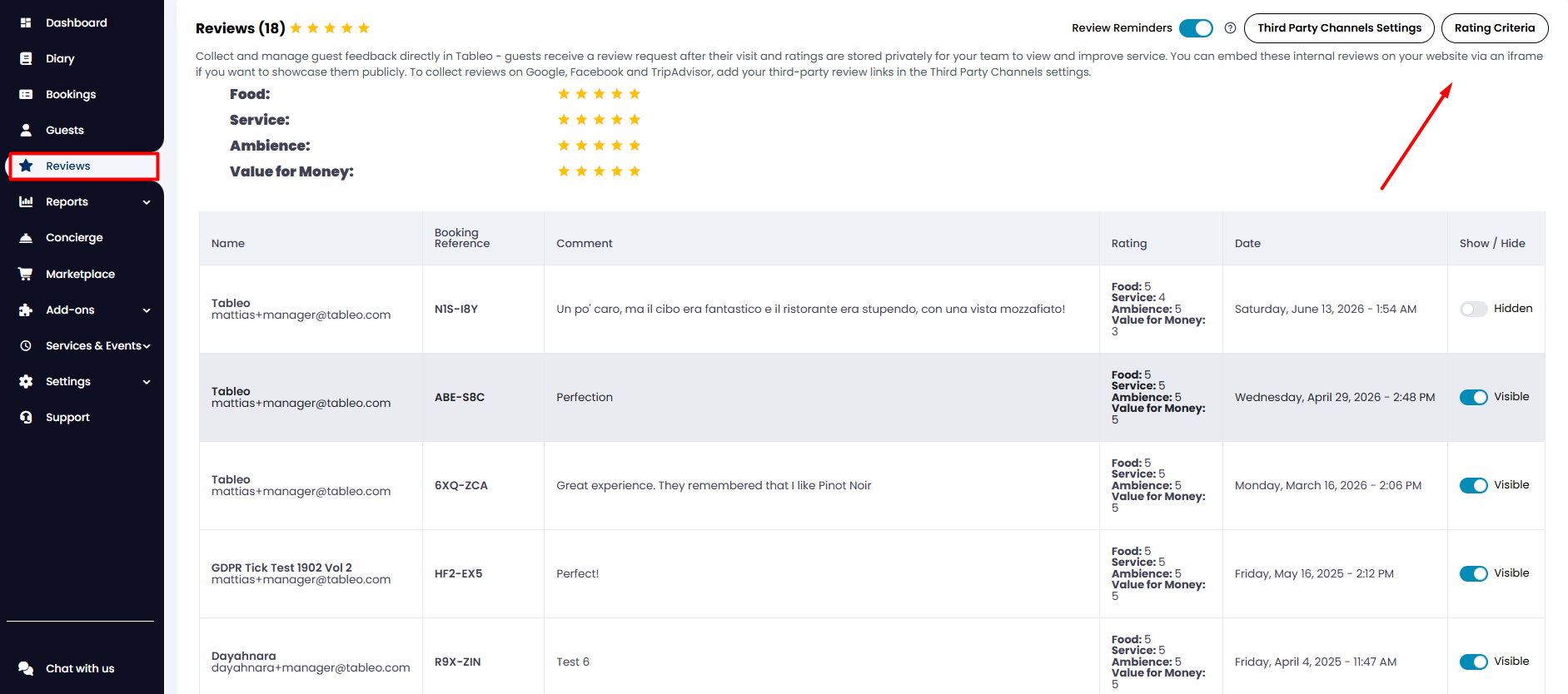Click the Review Reminders help question icon
Image resolution: width=1568 pixels, height=694 pixels.
1230,28
